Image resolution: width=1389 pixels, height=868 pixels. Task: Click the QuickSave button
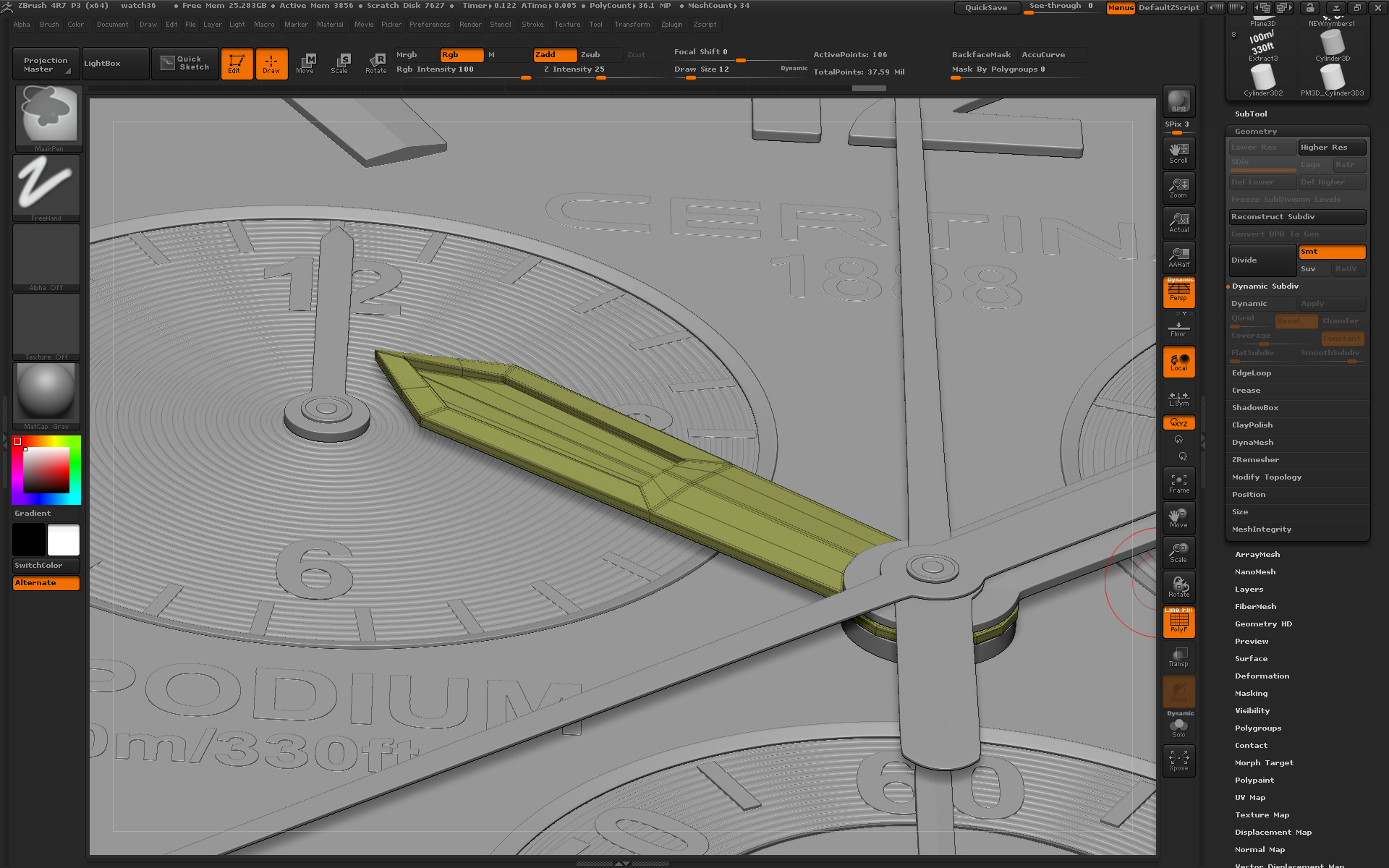(x=987, y=8)
